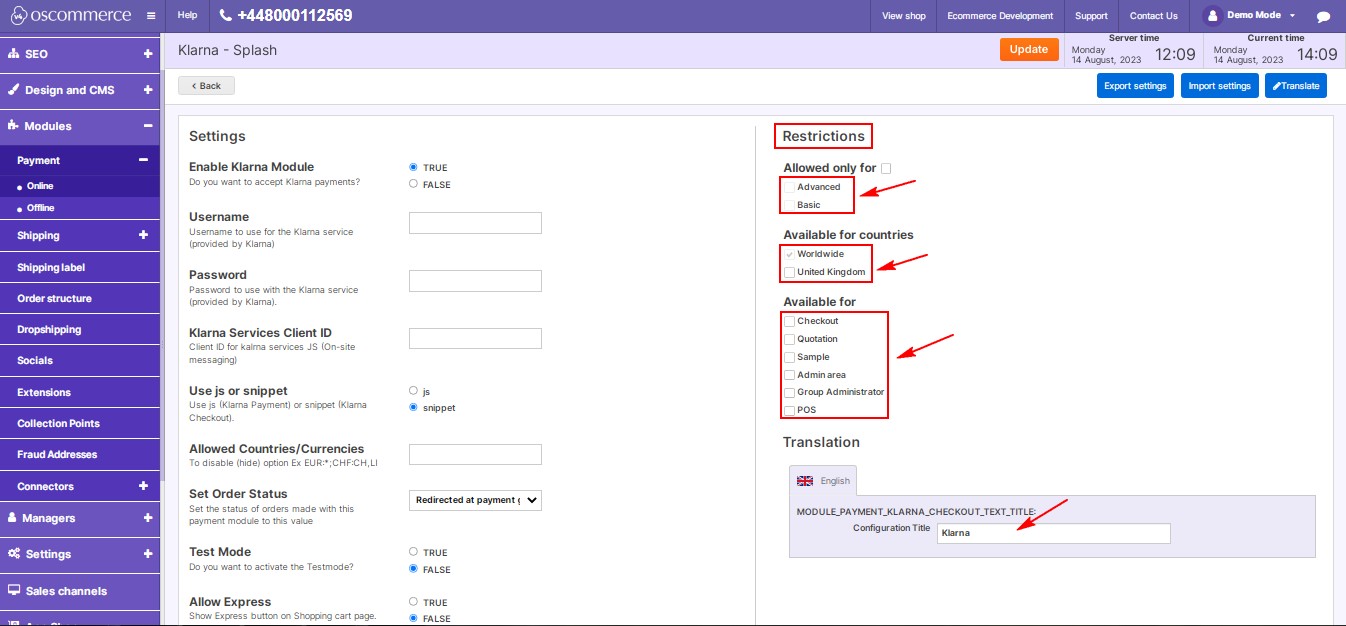Screen dimensions: 1346x626
Task: Open the Demo Mode dropdown arrow
Action: tap(1292, 16)
